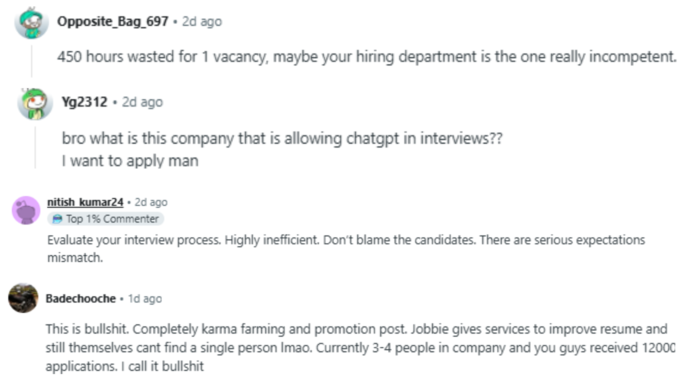Open the 2d ago timestamp beside nitish_kumar24
680x383 pixels.
point(151,202)
